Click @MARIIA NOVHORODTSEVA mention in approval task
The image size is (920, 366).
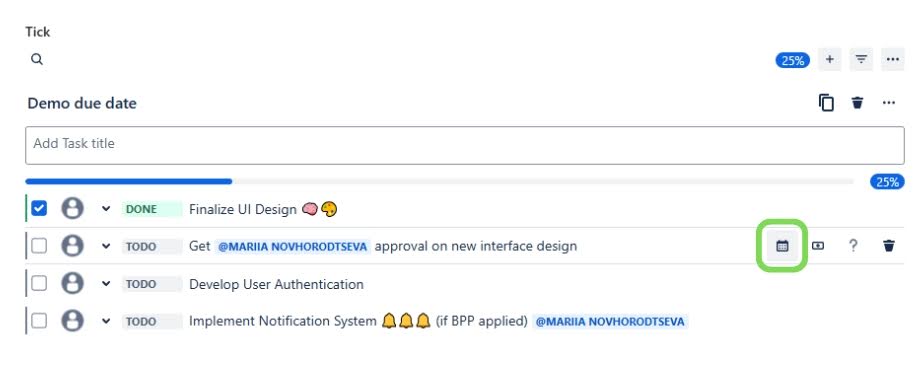[292, 246]
